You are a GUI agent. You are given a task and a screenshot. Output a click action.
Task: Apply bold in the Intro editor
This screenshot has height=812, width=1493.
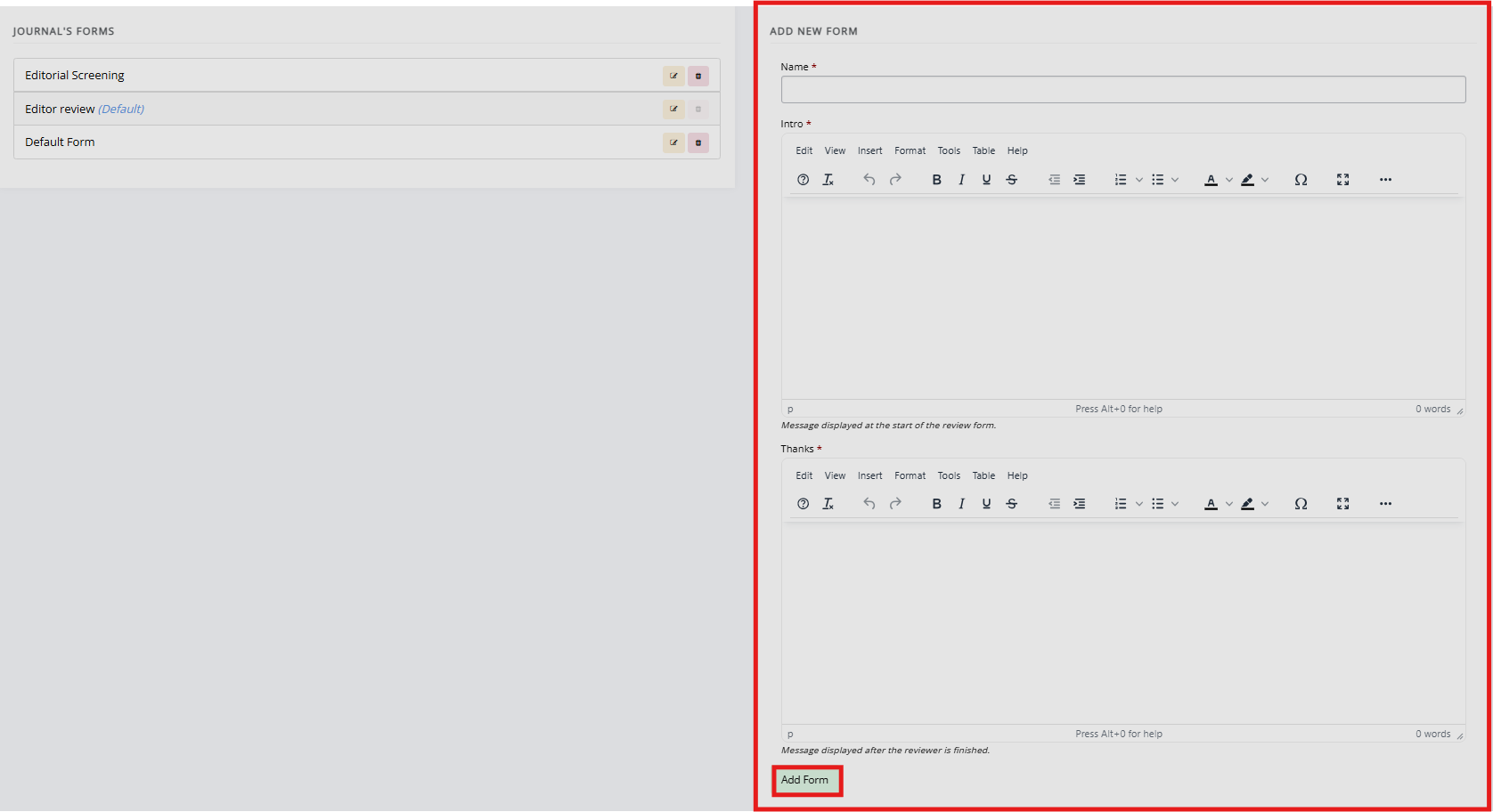point(936,180)
